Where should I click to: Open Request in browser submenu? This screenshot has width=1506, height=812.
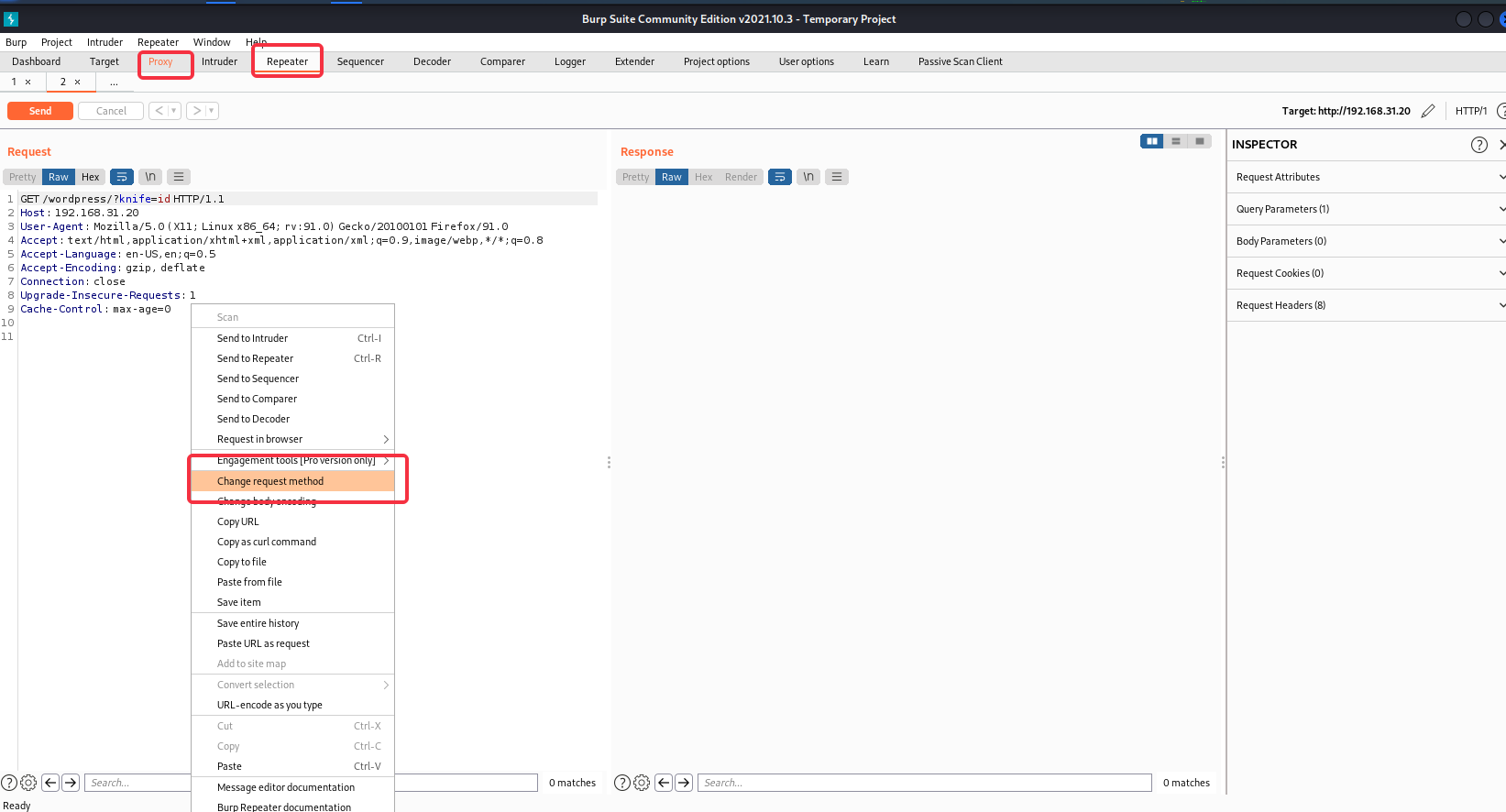292,439
